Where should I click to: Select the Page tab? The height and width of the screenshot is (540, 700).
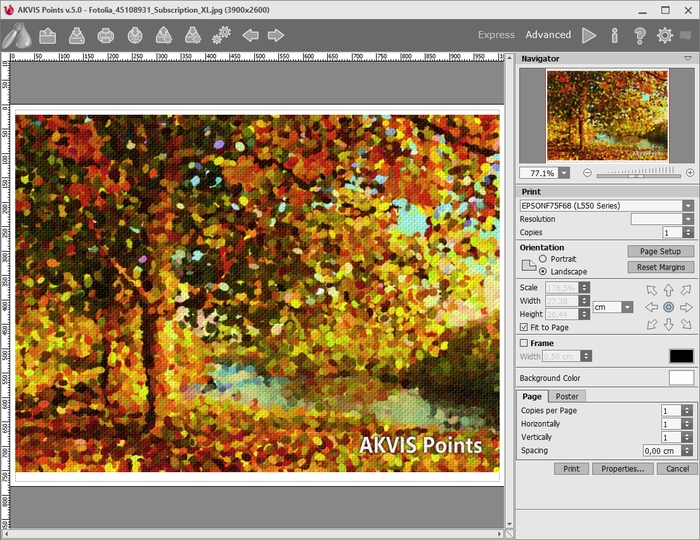tap(532, 396)
